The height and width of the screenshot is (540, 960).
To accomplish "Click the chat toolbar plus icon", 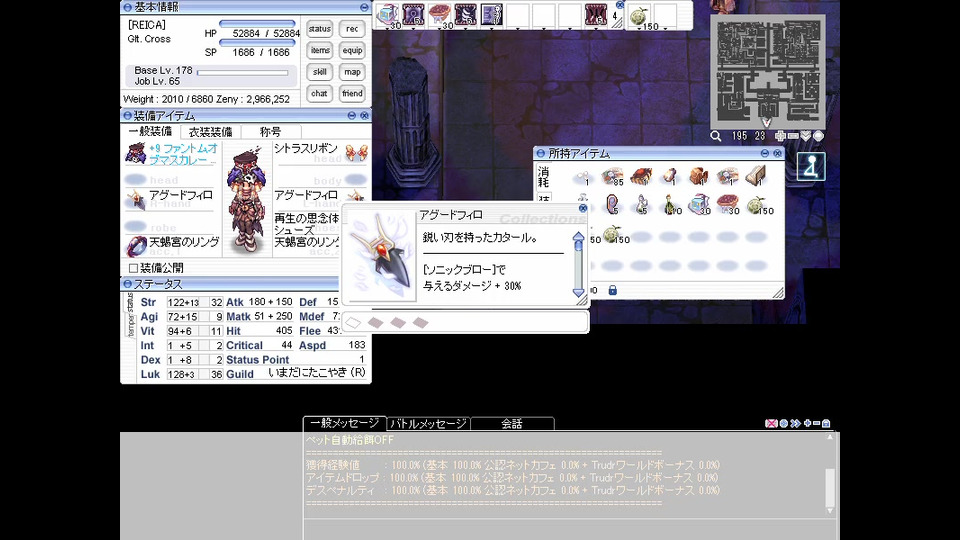I will [x=808, y=423].
